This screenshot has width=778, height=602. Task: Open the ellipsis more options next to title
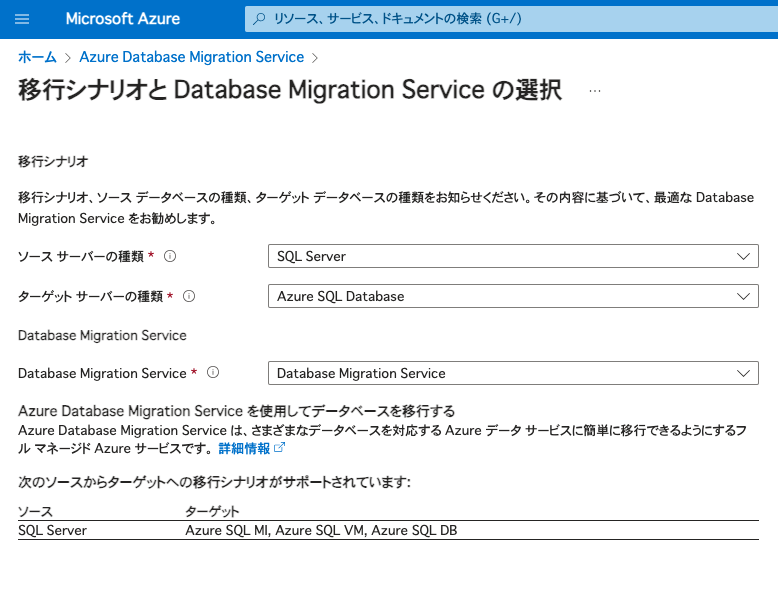594,91
